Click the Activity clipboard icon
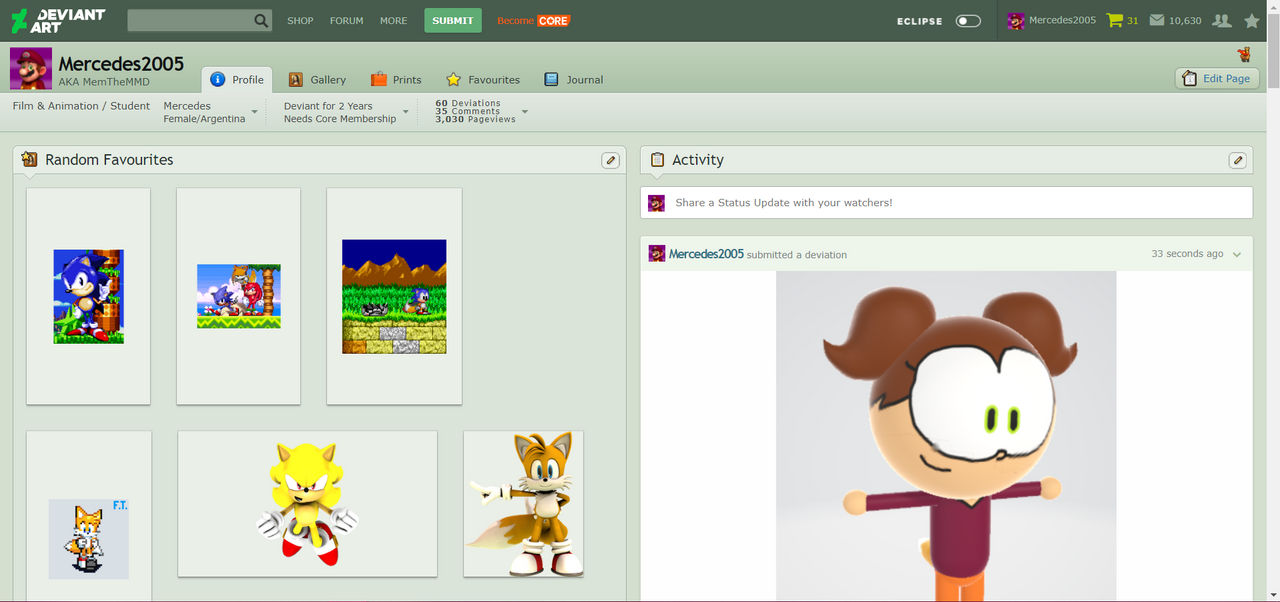This screenshot has height=602, width=1280. (x=657, y=159)
